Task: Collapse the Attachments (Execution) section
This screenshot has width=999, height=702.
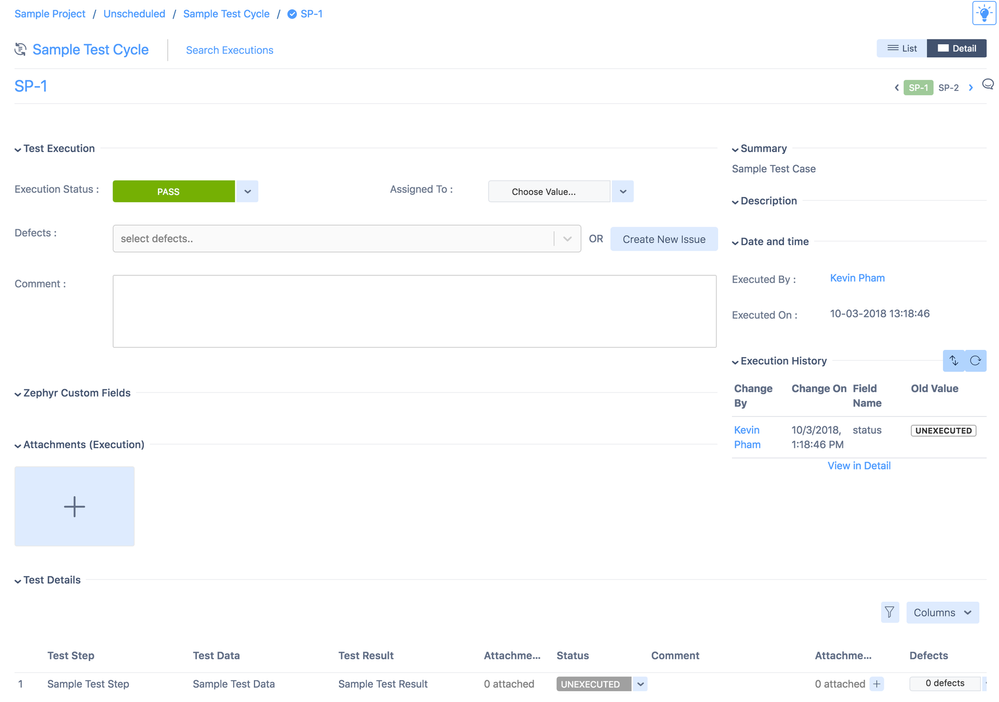Action: [x=18, y=446]
